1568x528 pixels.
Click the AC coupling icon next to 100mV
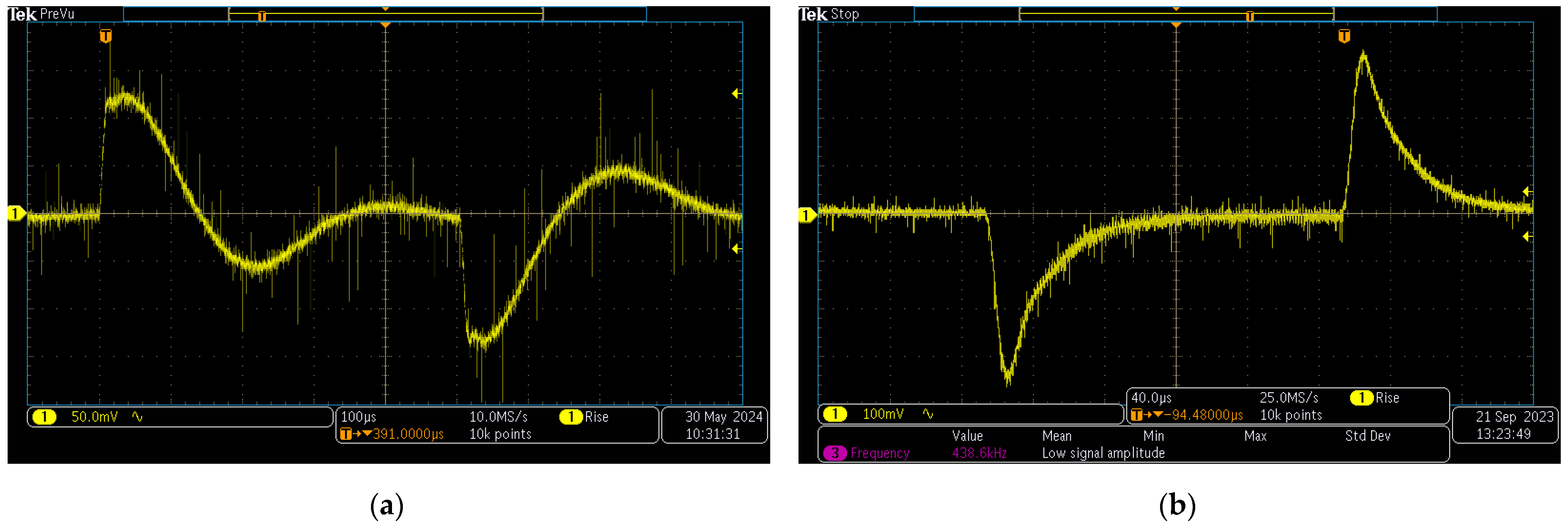(x=928, y=415)
